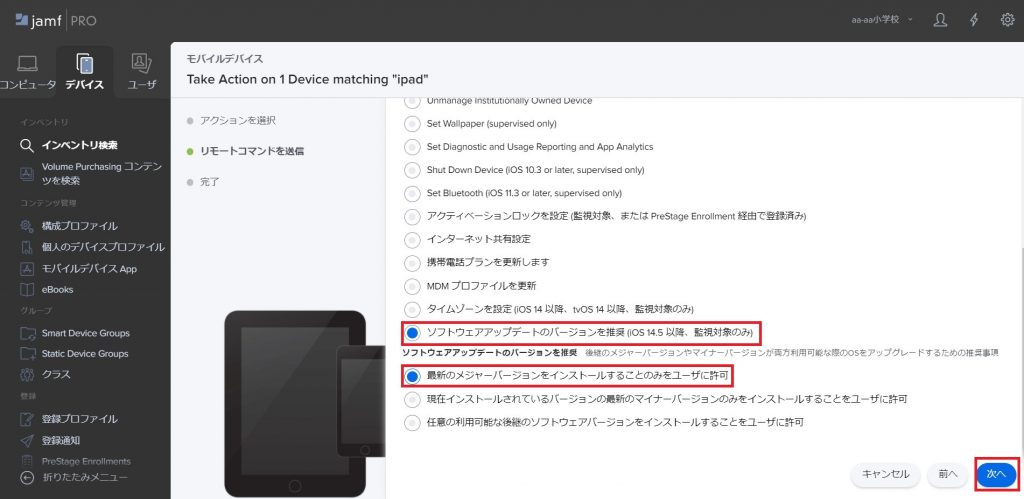This screenshot has width=1024, height=499.
Task: Open 登録プロファイル in the sidebar
Action: [80, 419]
